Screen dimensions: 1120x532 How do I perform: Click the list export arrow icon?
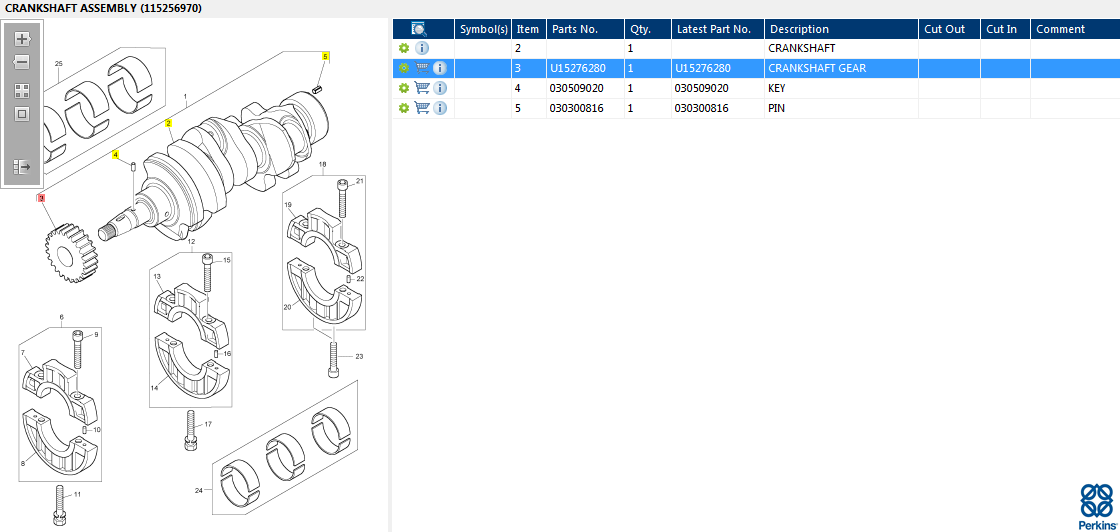tap(21, 167)
